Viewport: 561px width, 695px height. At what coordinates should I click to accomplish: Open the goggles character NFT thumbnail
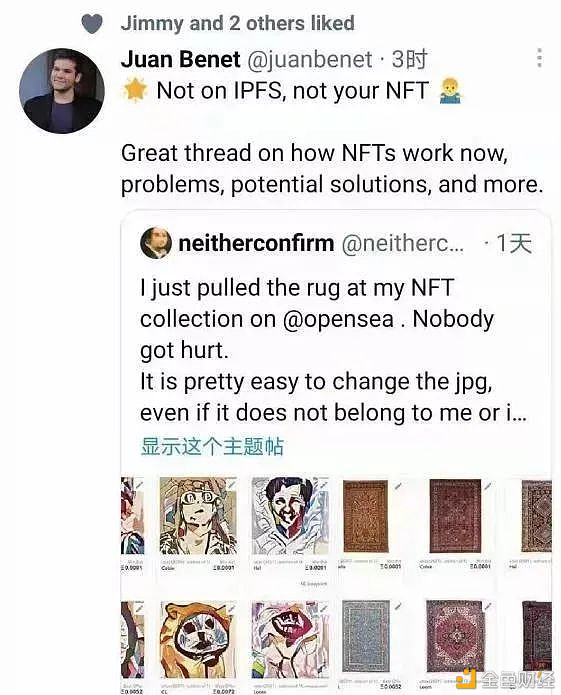[x=198, y=515]
